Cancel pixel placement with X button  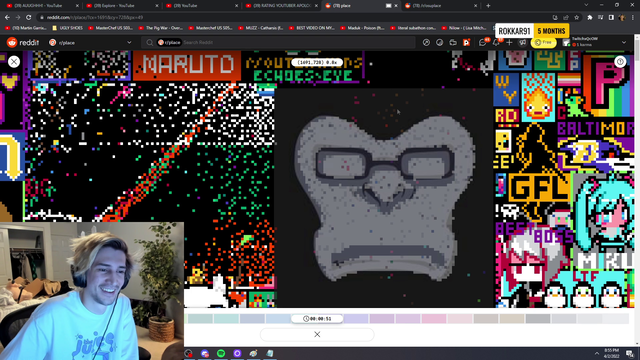[x=317, y=335]
